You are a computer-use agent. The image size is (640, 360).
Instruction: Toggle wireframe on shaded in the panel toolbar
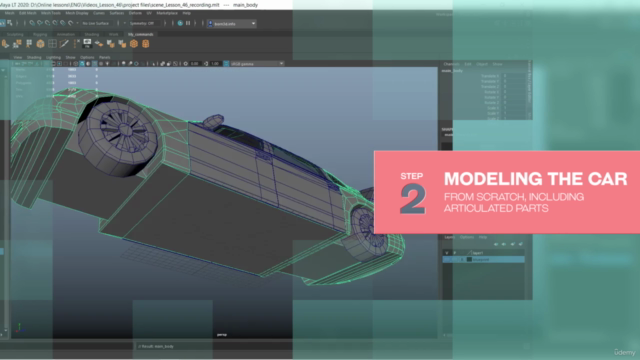95,64
